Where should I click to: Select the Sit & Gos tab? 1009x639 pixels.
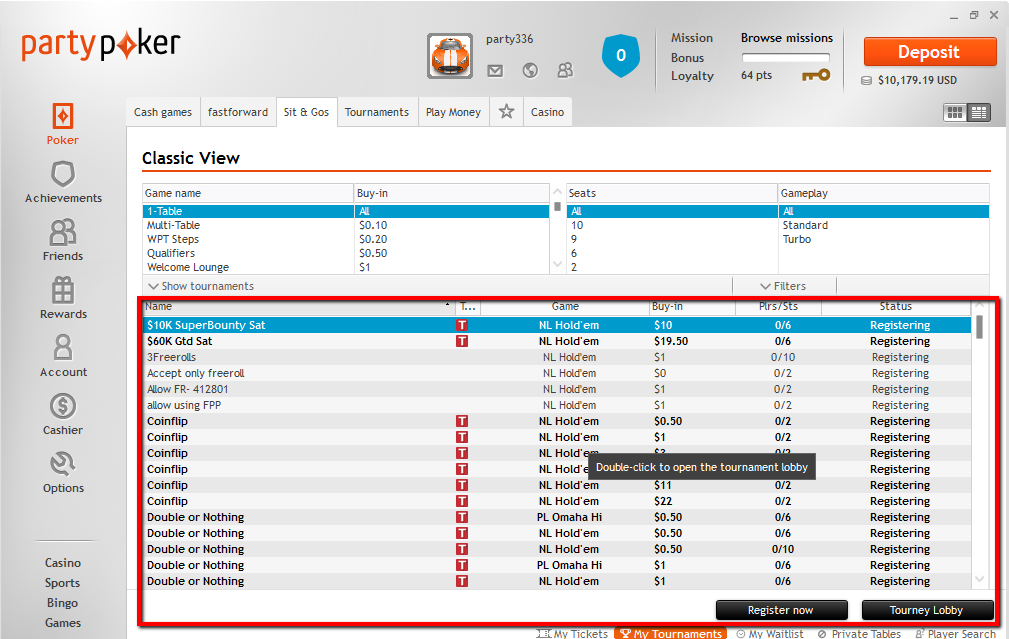(x=306, y=112)
